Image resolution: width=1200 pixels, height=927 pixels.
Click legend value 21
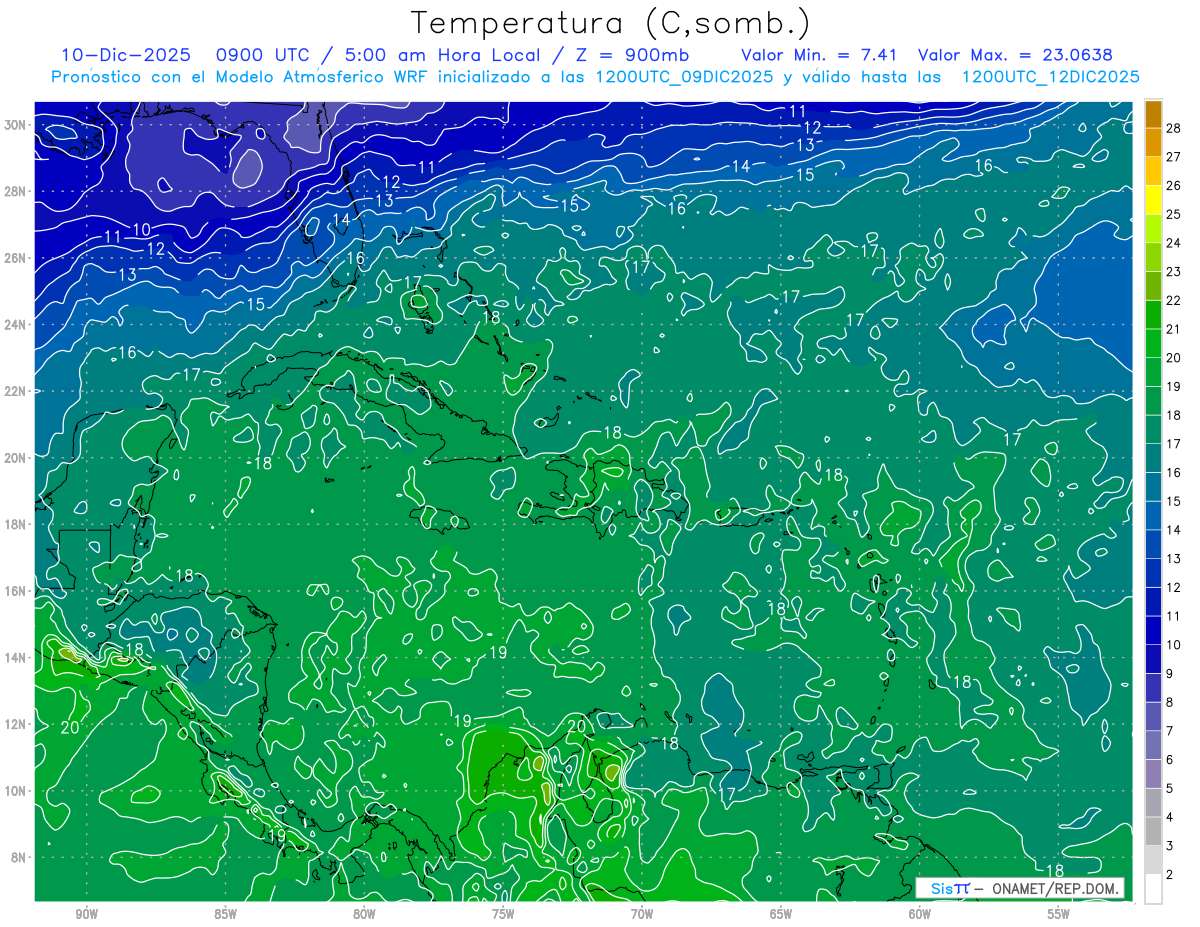[1174, 329]
